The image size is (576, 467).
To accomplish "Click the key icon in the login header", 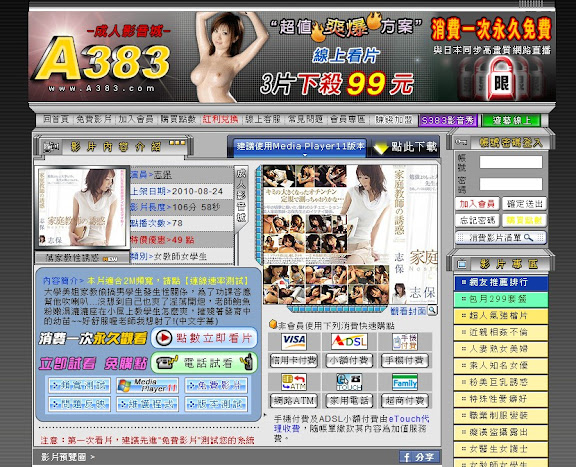I will pyautogui.click(x=461, y=142).
